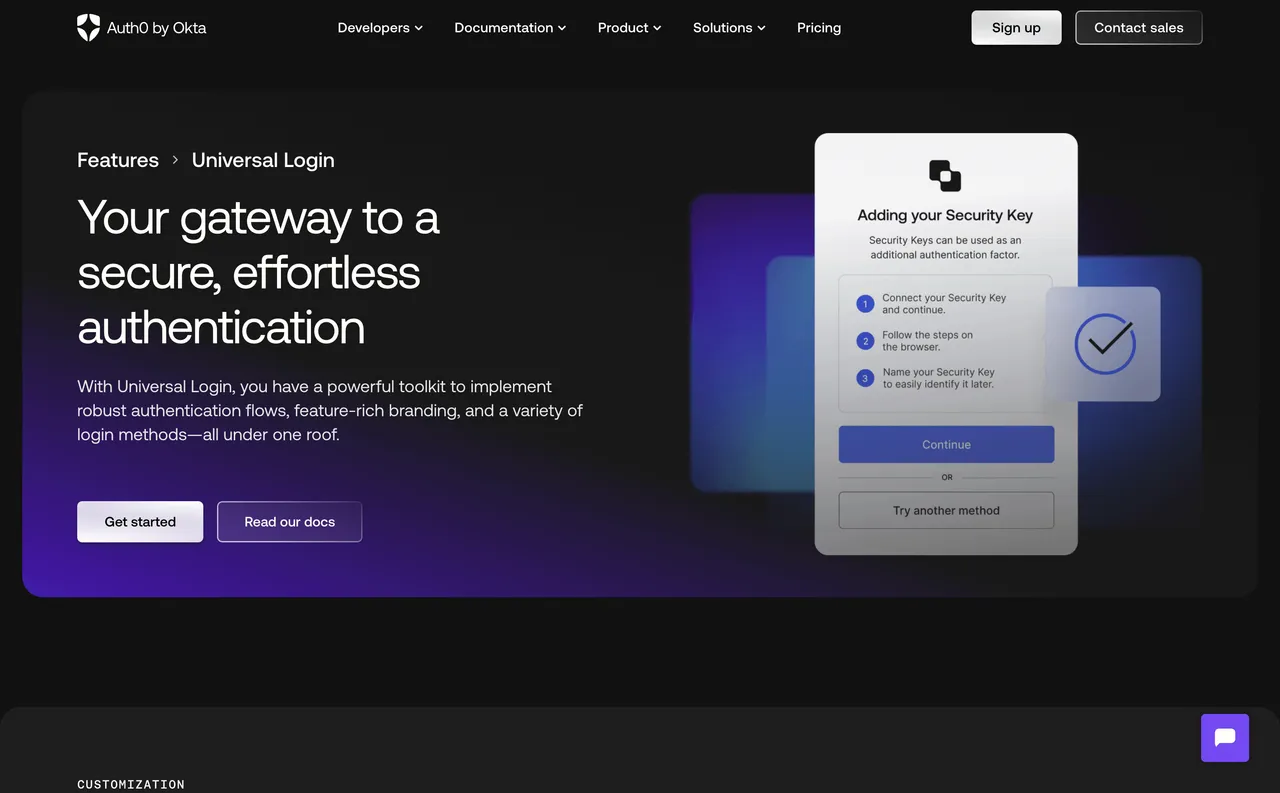
Task: Click the Universal Login breadcrumb
Action: pos(262,160)
